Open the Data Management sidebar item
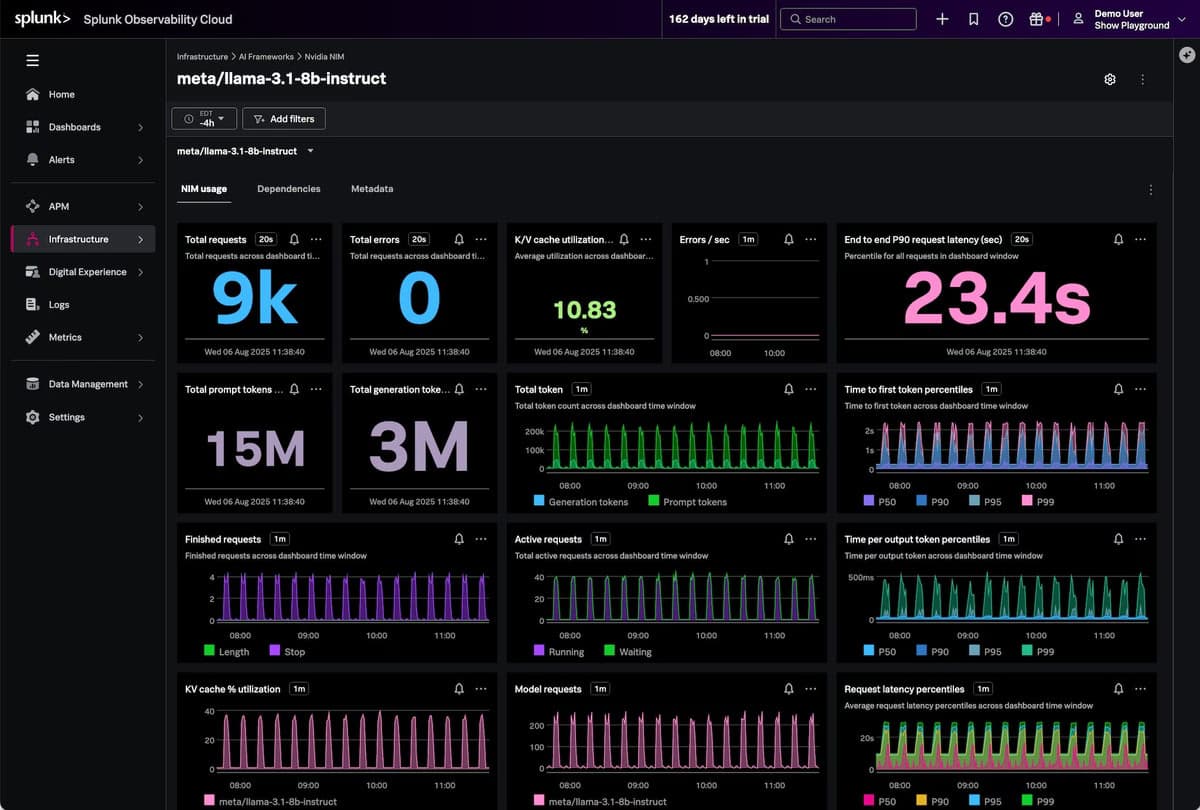The image size is (1200, 810). coord(87,384)
